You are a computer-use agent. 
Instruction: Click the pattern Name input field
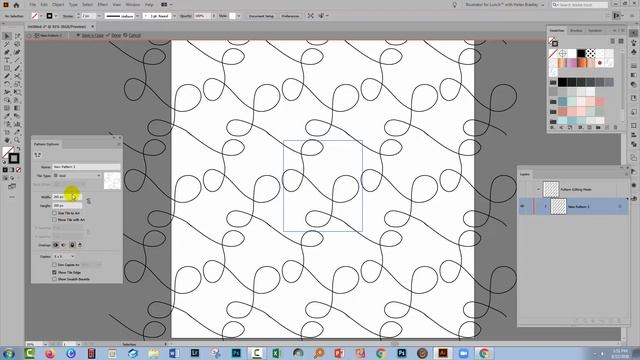click(87, 167)
